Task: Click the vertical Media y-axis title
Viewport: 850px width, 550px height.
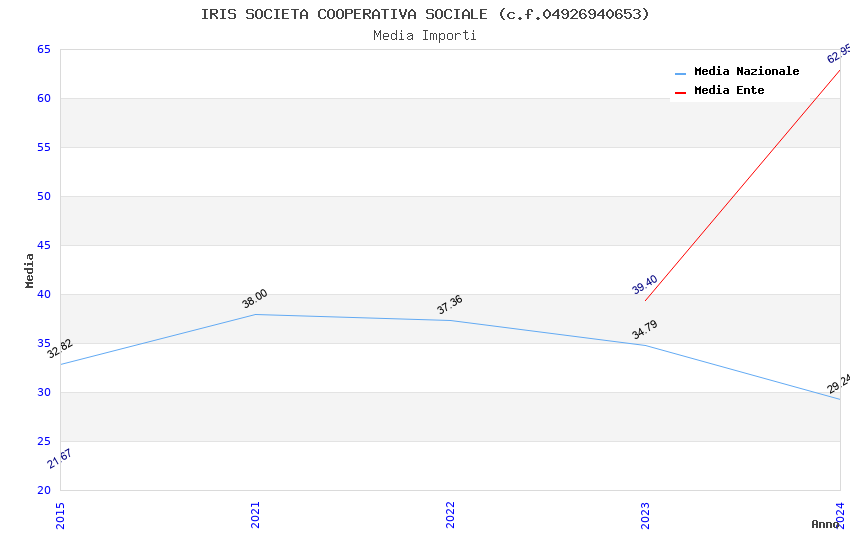Action: click(x=30, y=270)
